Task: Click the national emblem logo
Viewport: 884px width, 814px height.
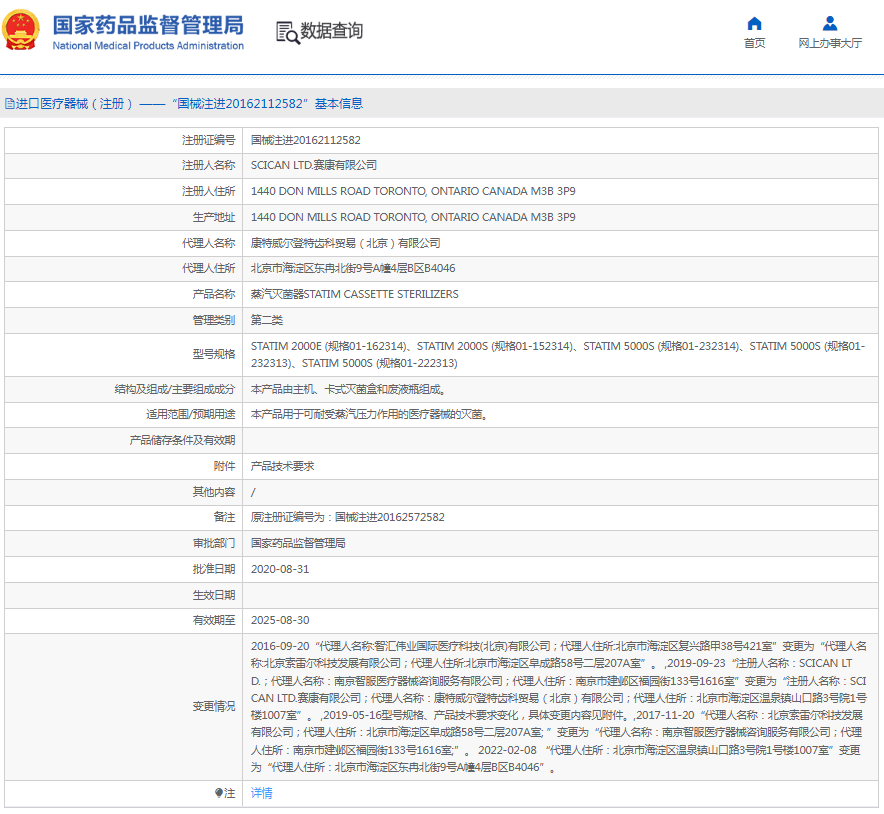Action: 21,30
